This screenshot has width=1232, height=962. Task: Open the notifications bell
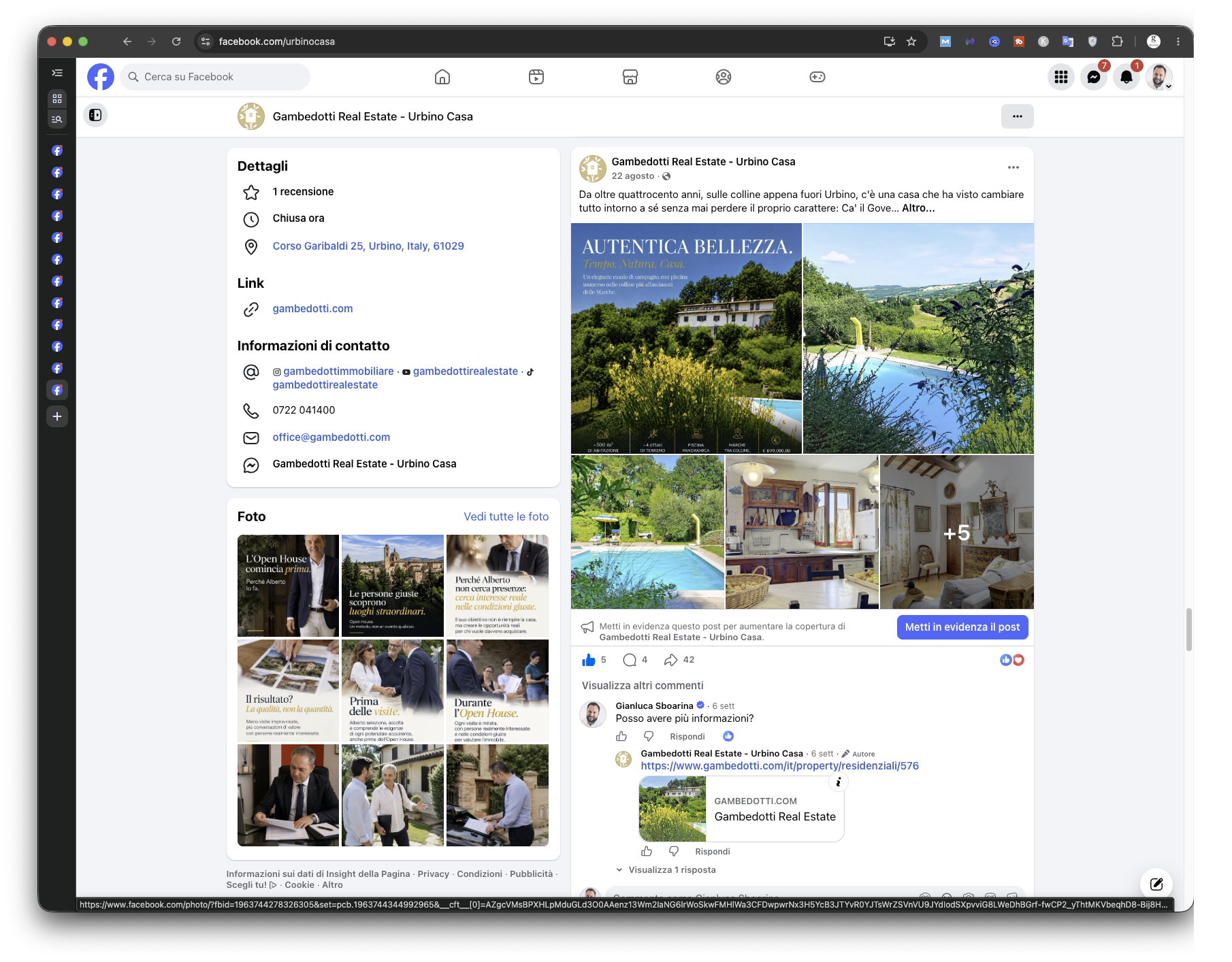click(1126, 77)
